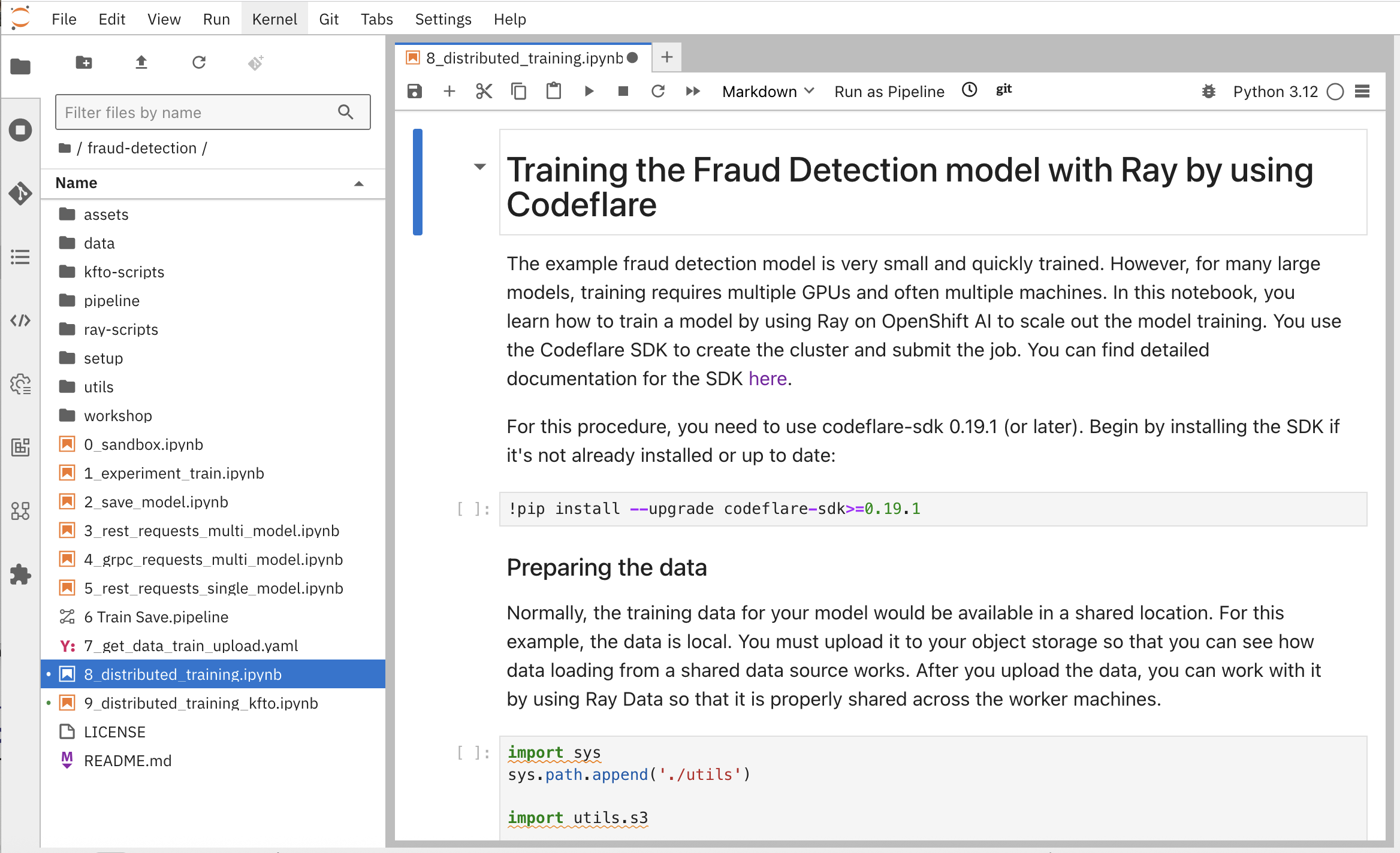Select 6 Train Save.pipeline file
This screenshot has width=1400, height=853.
tap(213, 617)
